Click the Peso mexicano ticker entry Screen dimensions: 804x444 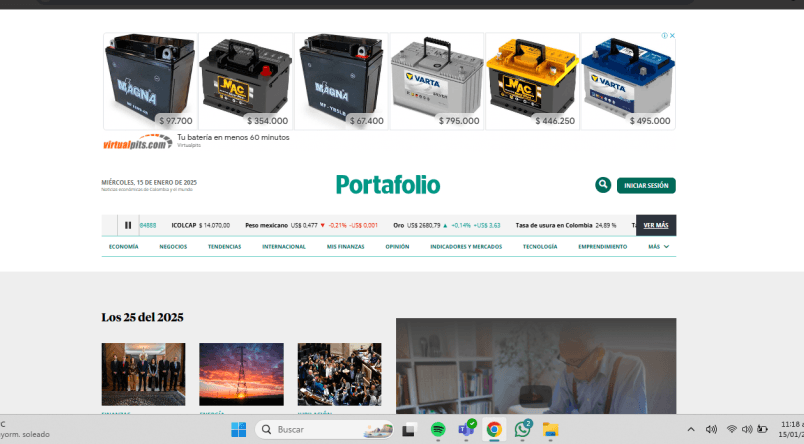point(311,225)
